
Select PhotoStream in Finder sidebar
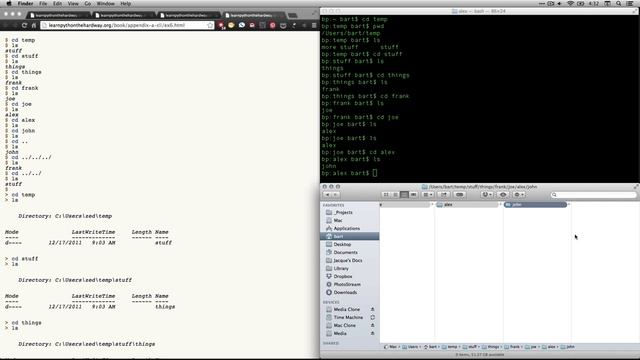(350, 284)
